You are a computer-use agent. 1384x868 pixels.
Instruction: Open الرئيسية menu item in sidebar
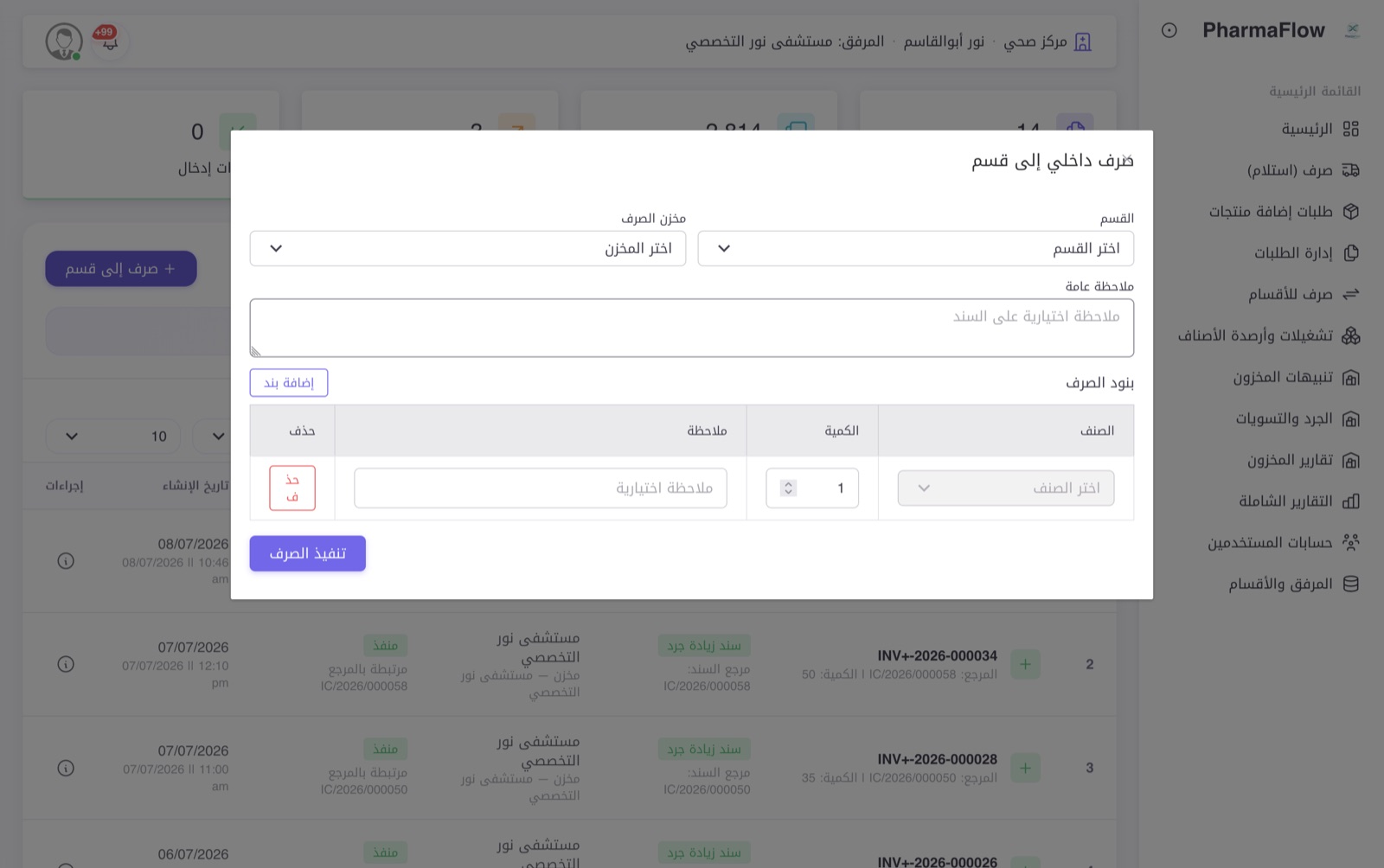(1307, 129)
